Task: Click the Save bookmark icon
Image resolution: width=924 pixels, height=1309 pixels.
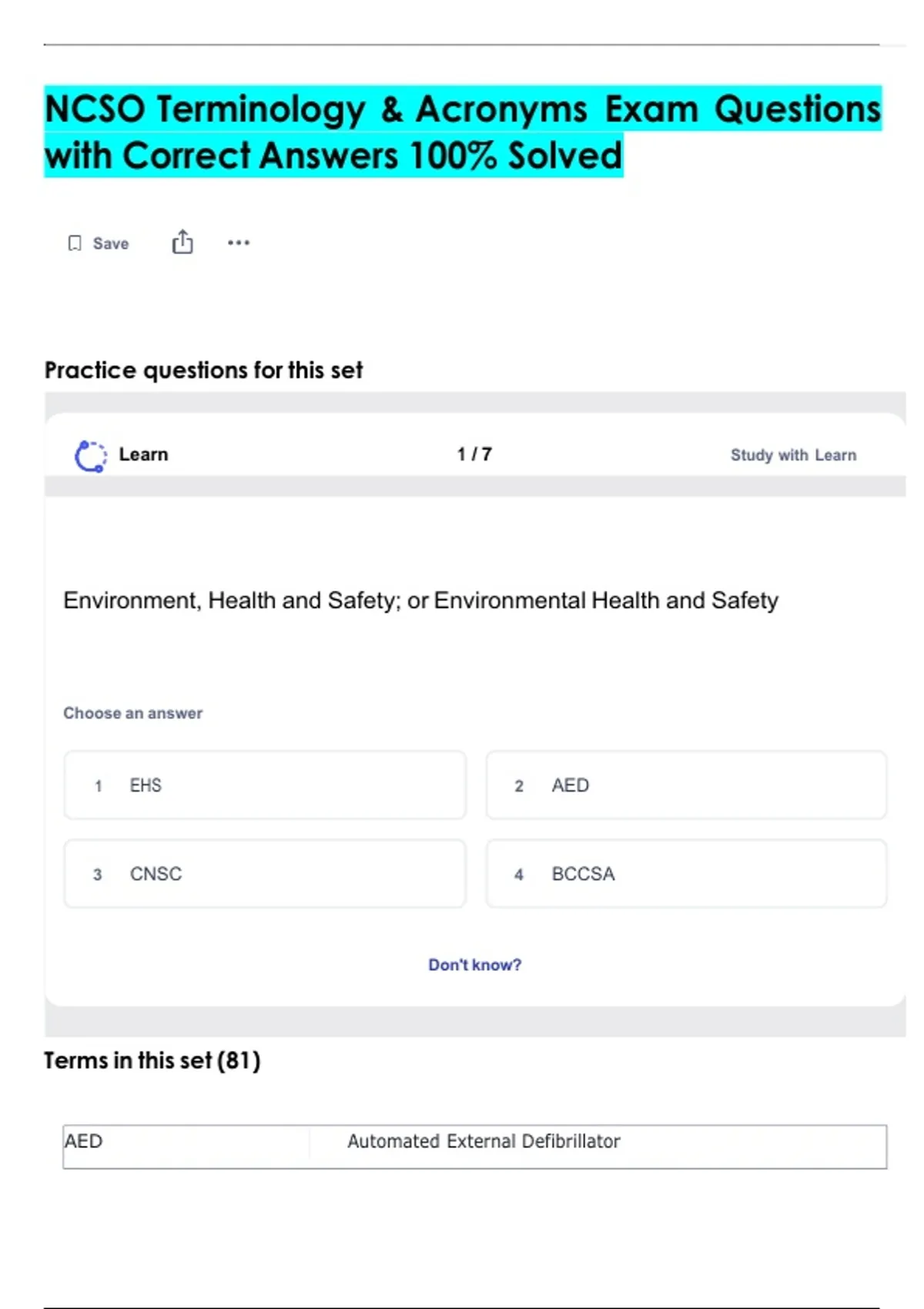Action: click(x=75, y=243)
